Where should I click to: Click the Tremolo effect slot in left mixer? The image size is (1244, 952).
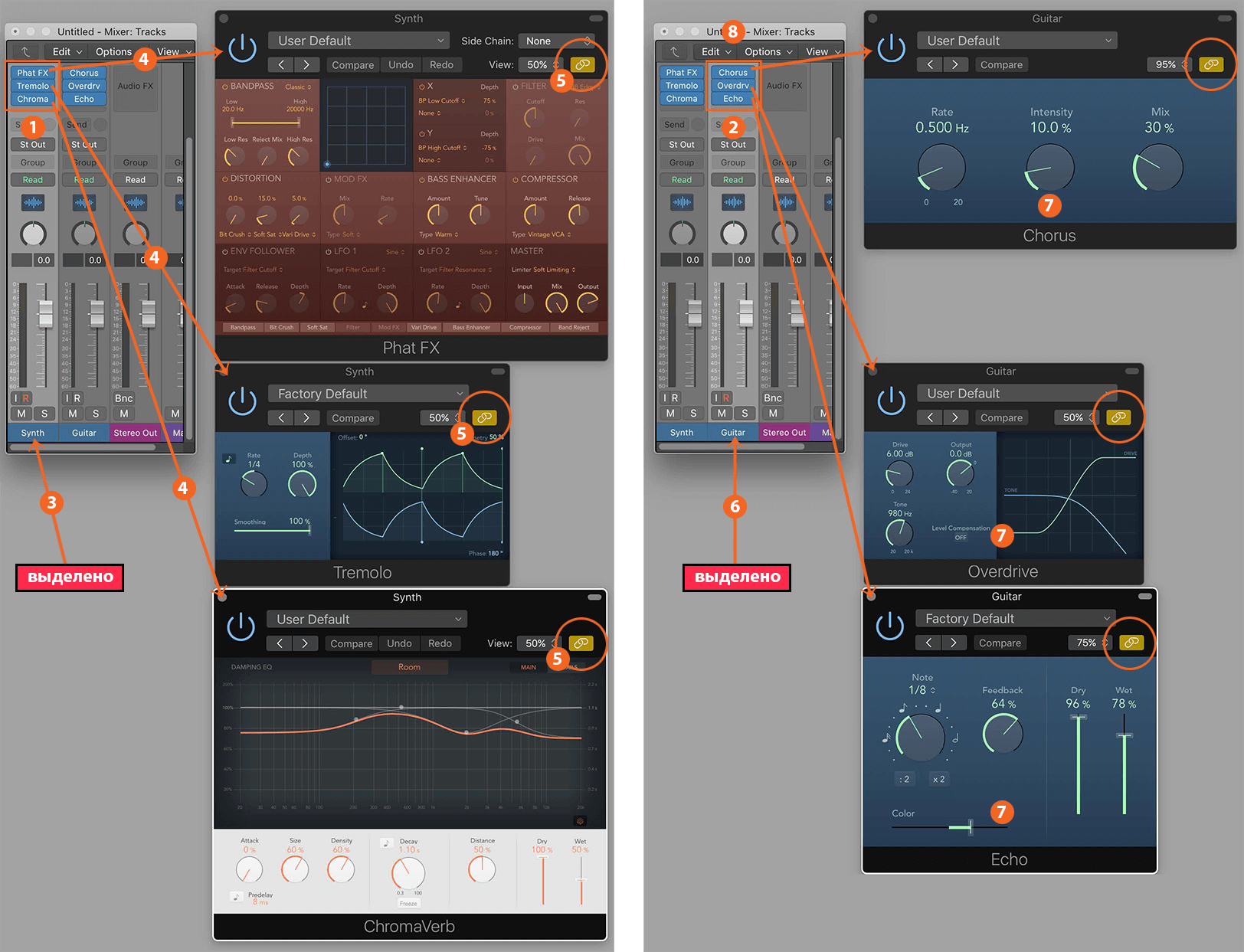coord(33,86)
